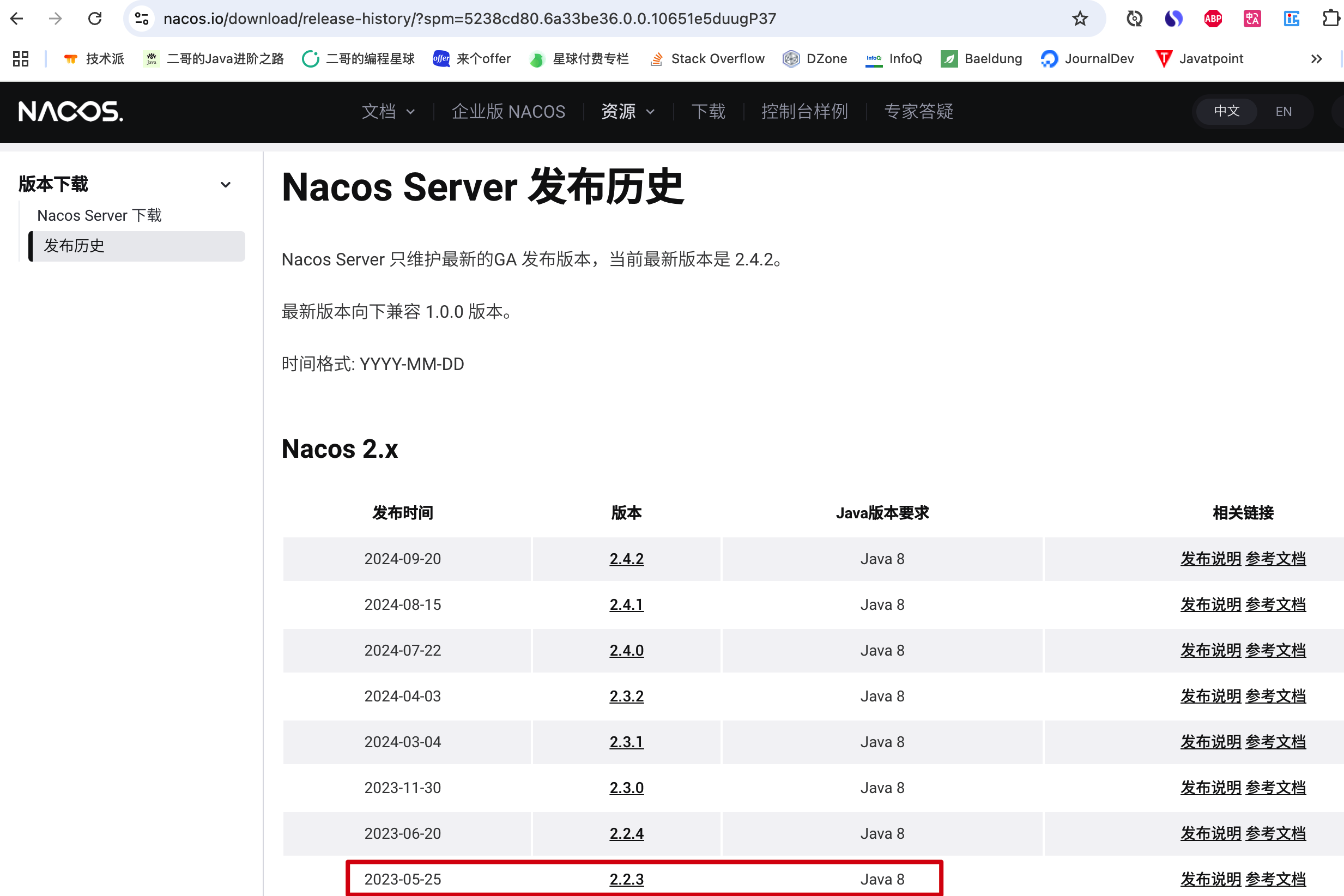Open the blue reader extension icon
The height and width of the screenshot is (896, 1344).
pos(1292,19)
